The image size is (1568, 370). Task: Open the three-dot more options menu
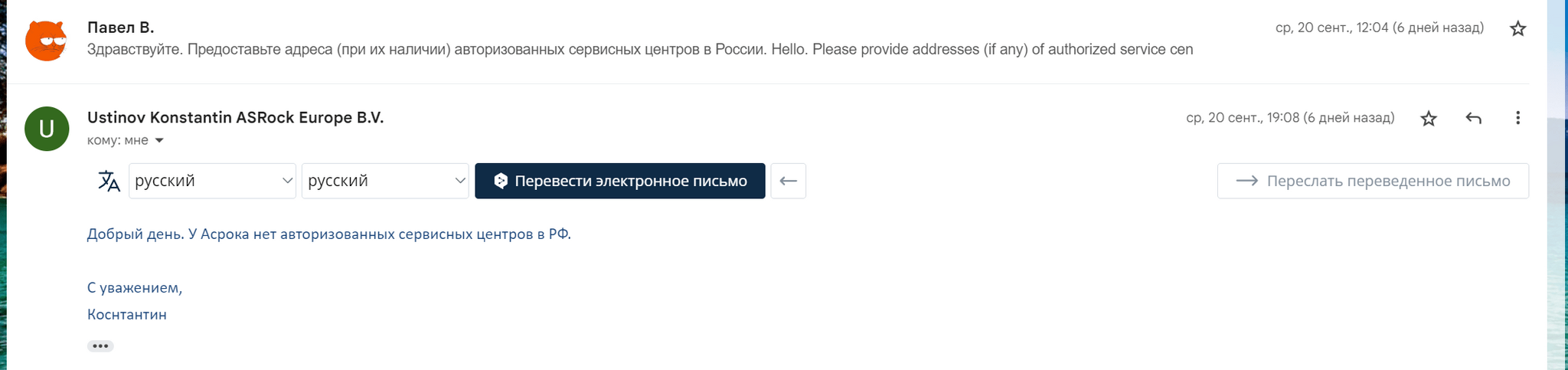click(x=1517, y=119)
